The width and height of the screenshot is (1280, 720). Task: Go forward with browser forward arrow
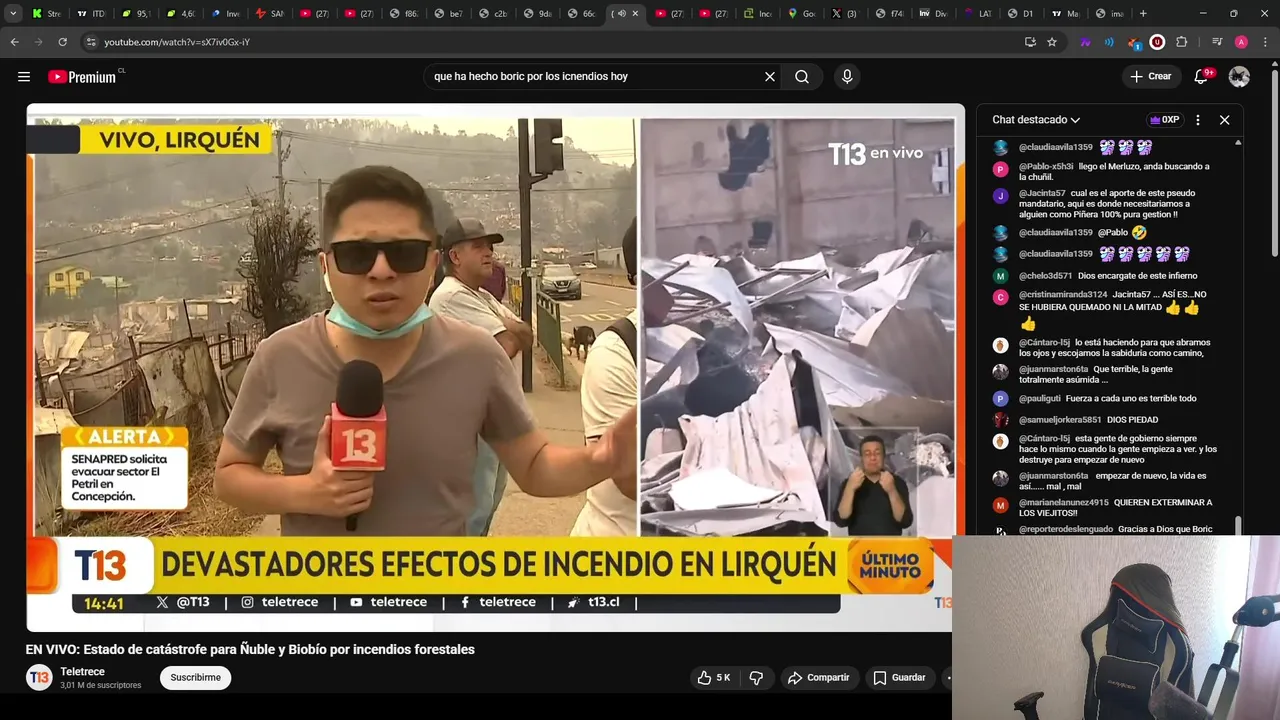tap(38, 42)
